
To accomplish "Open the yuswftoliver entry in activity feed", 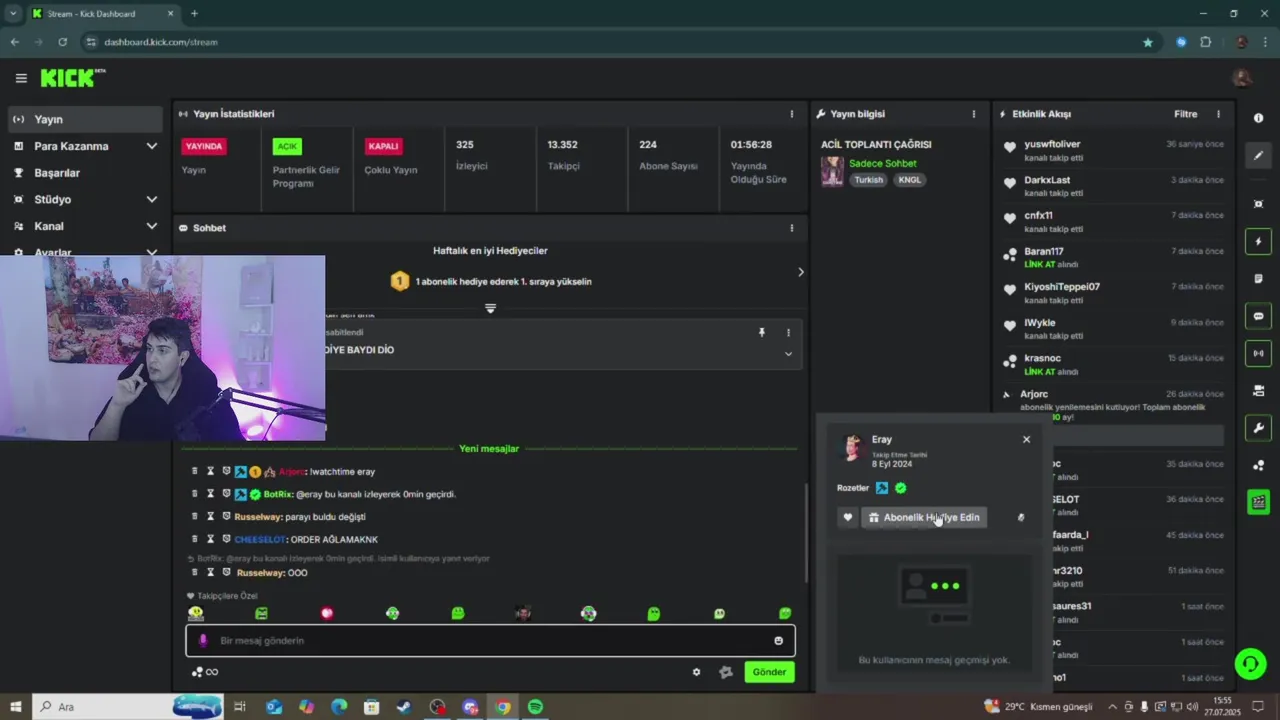I will coord(1113,150).
